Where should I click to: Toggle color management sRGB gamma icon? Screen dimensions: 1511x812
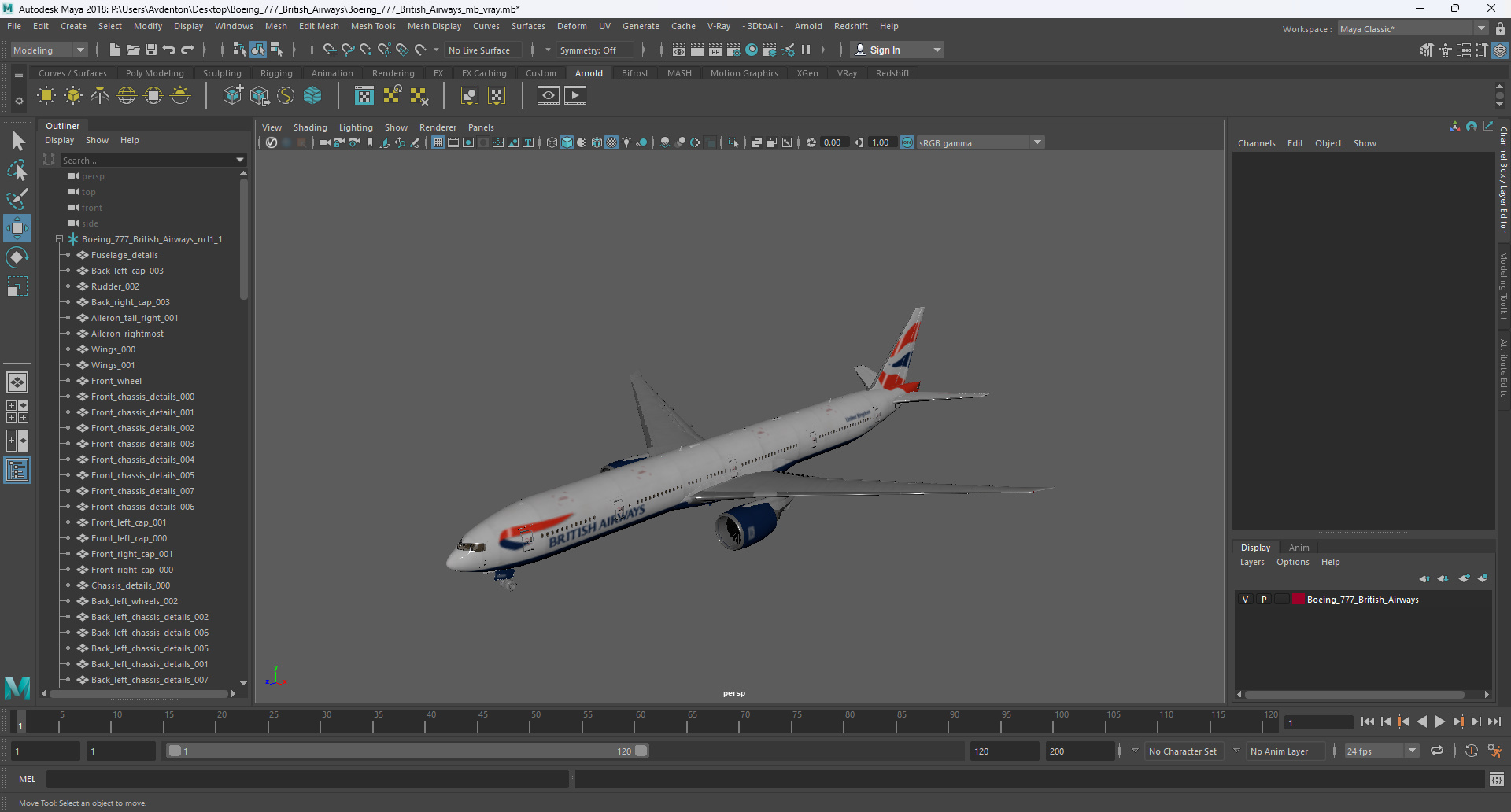point(907,142)
